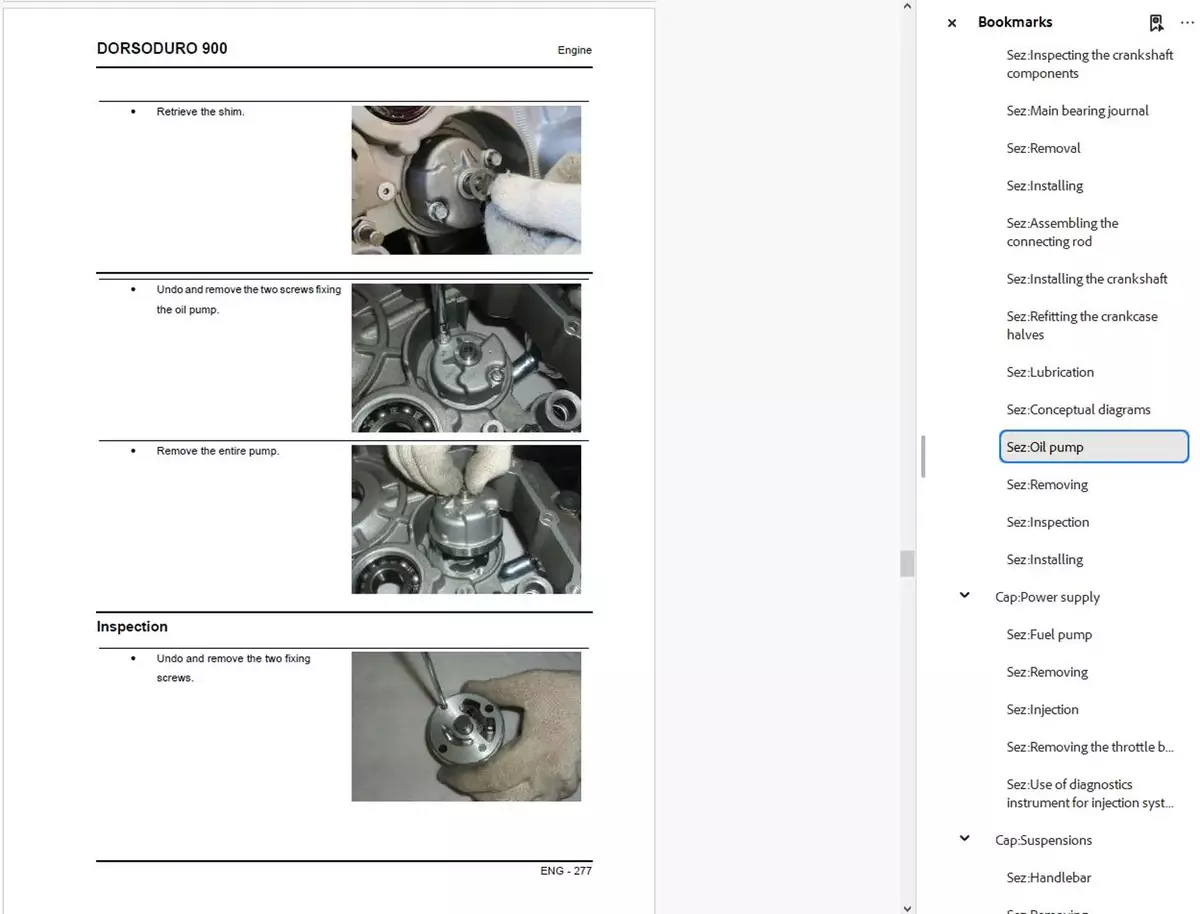Collapse the Cap:Power supply chapter
1200x914 pixels.
click(x=964, y=596)
